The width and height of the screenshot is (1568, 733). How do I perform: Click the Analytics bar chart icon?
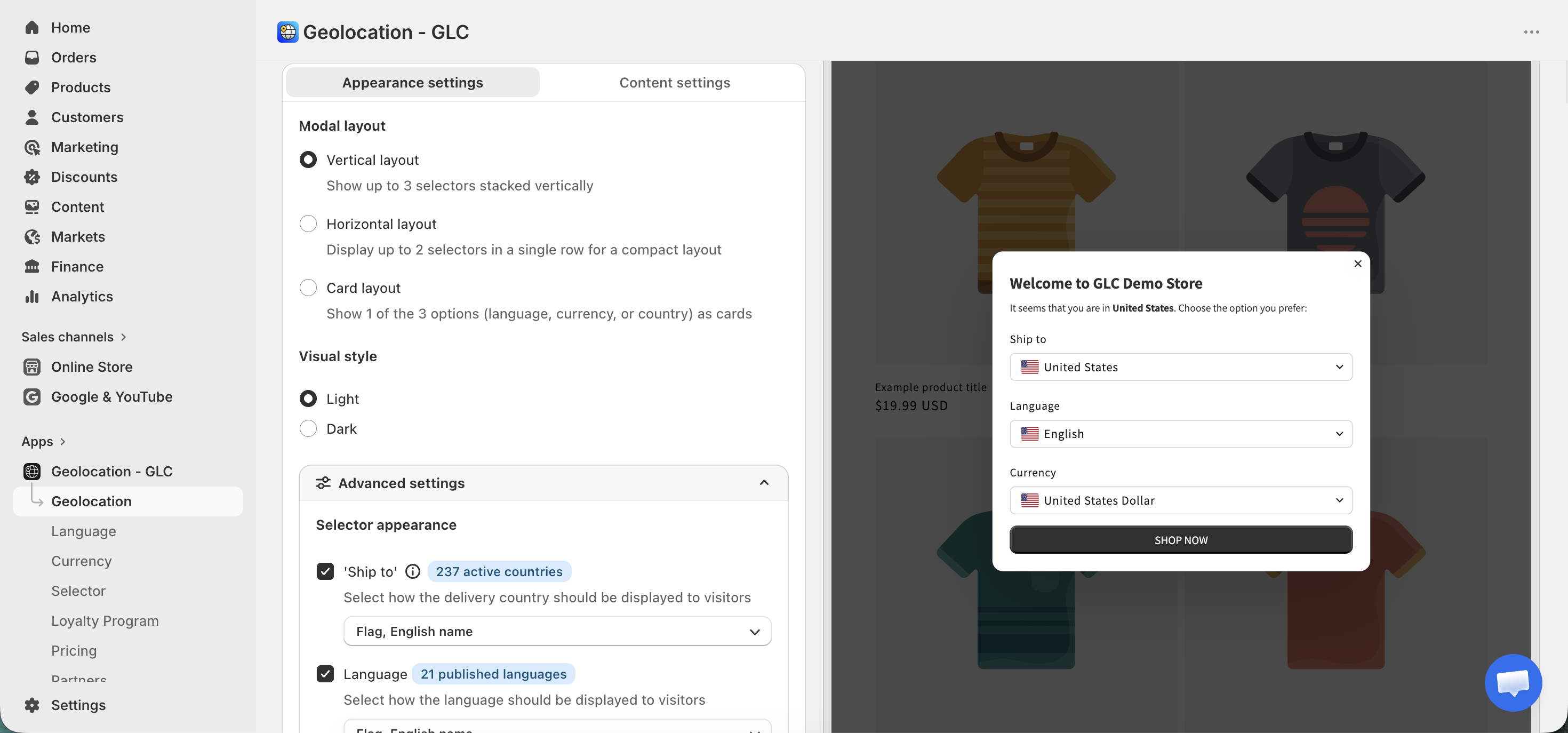click(x=31, y=296)
